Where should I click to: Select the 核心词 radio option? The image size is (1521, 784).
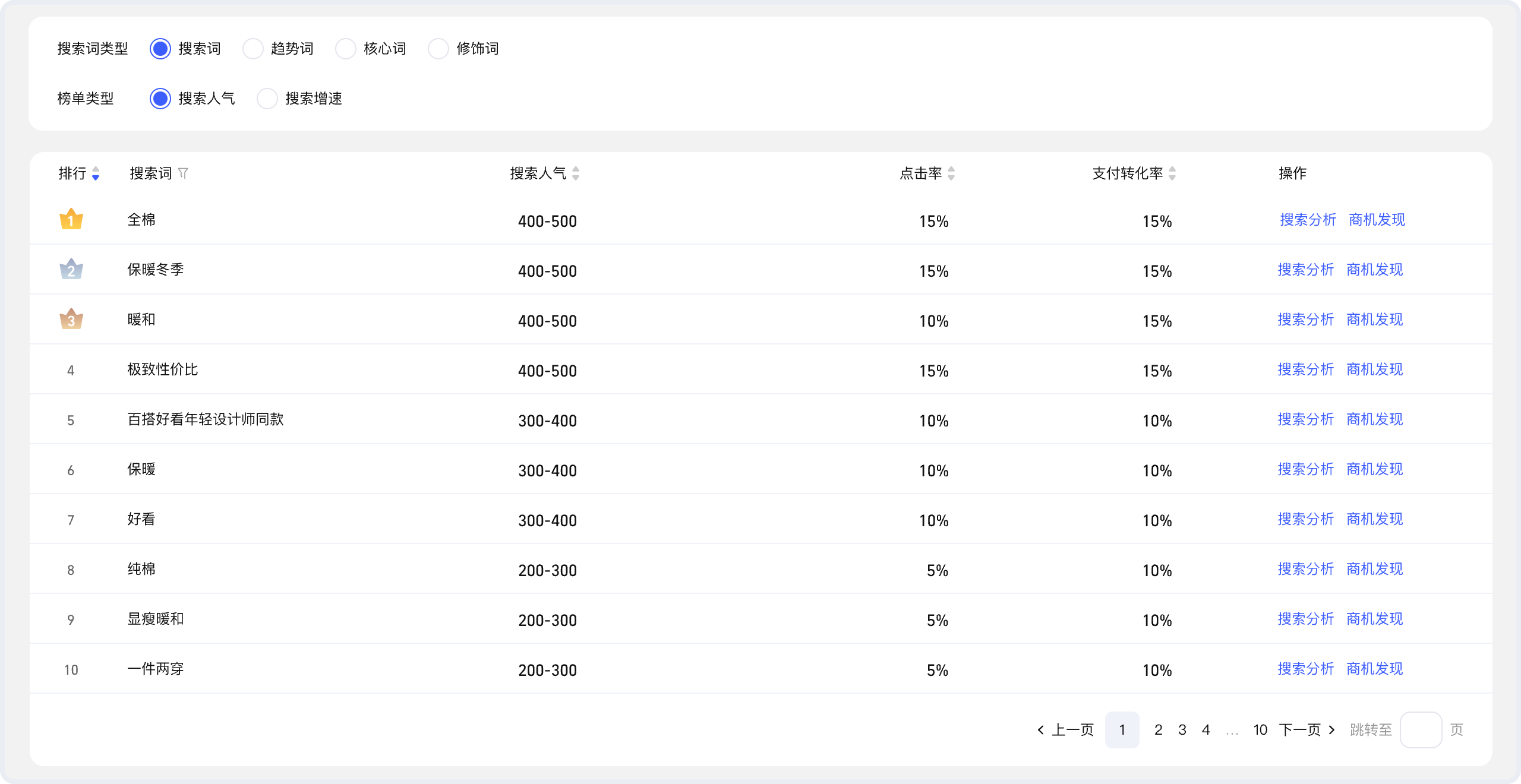[x=346, y=49]
